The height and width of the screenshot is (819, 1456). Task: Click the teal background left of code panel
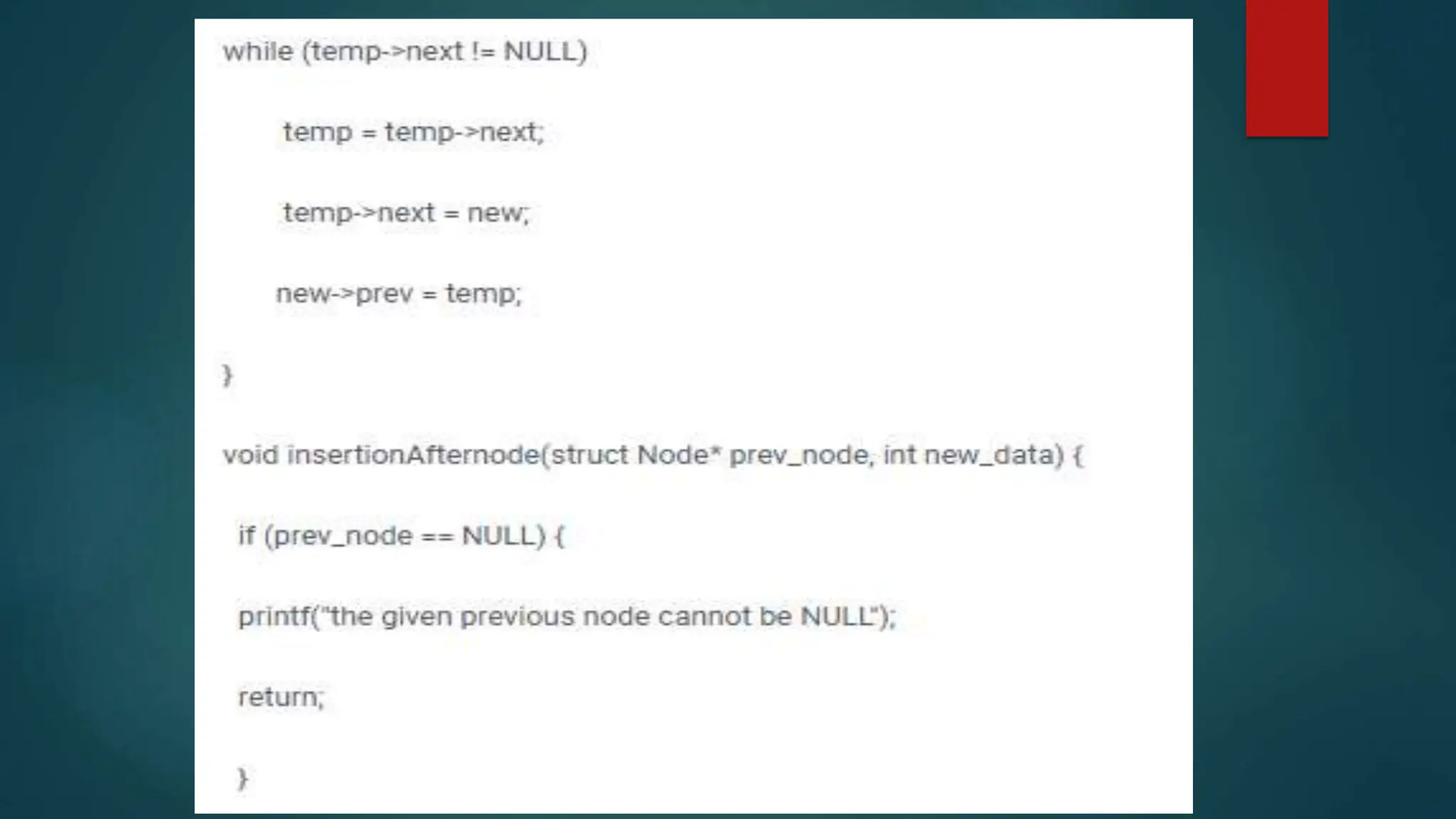97,409
